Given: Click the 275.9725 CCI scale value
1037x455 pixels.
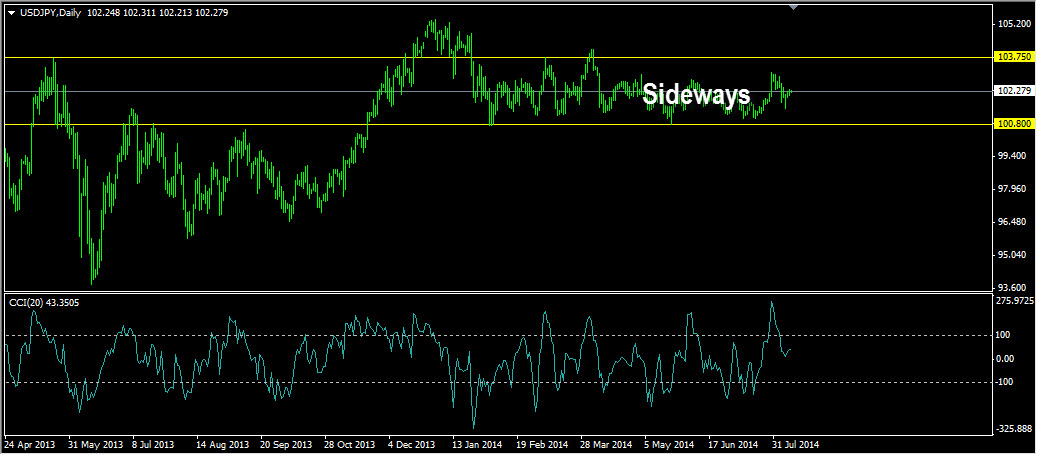Looking at the screenshot, I should (1015, 301).
